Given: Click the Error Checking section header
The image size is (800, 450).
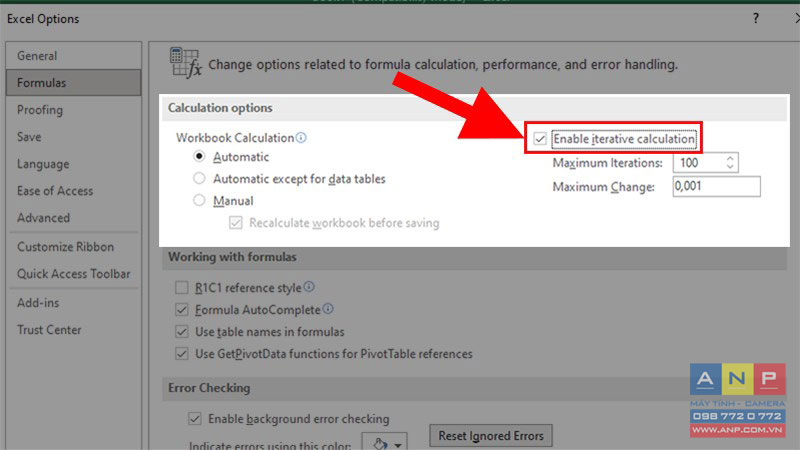Looking at the screenshot, I should (x=209, y=388).
